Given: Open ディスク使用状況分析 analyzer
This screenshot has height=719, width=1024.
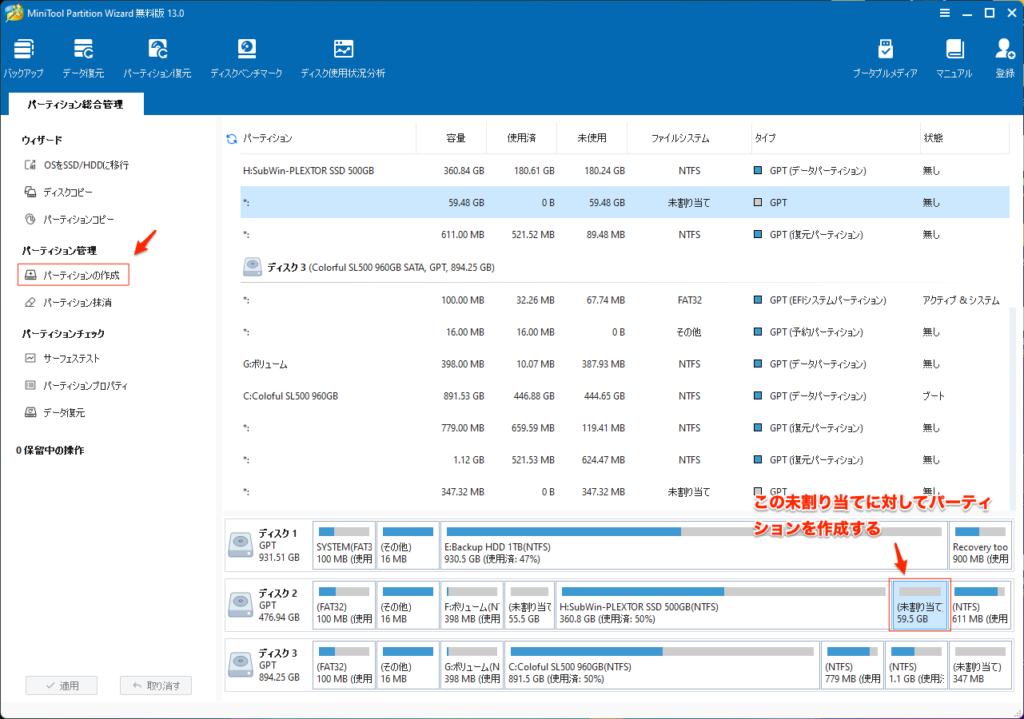Looking at the screenshot, I should coord(343,58).
